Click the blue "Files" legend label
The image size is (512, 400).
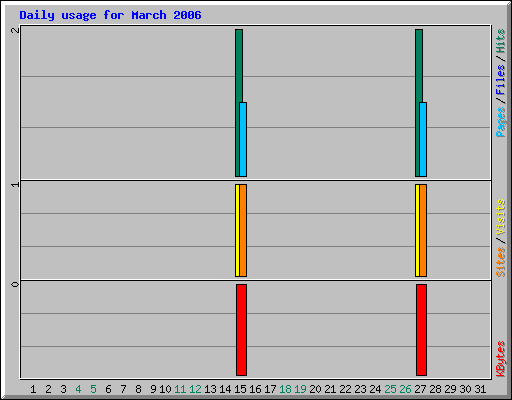point(501,80)
